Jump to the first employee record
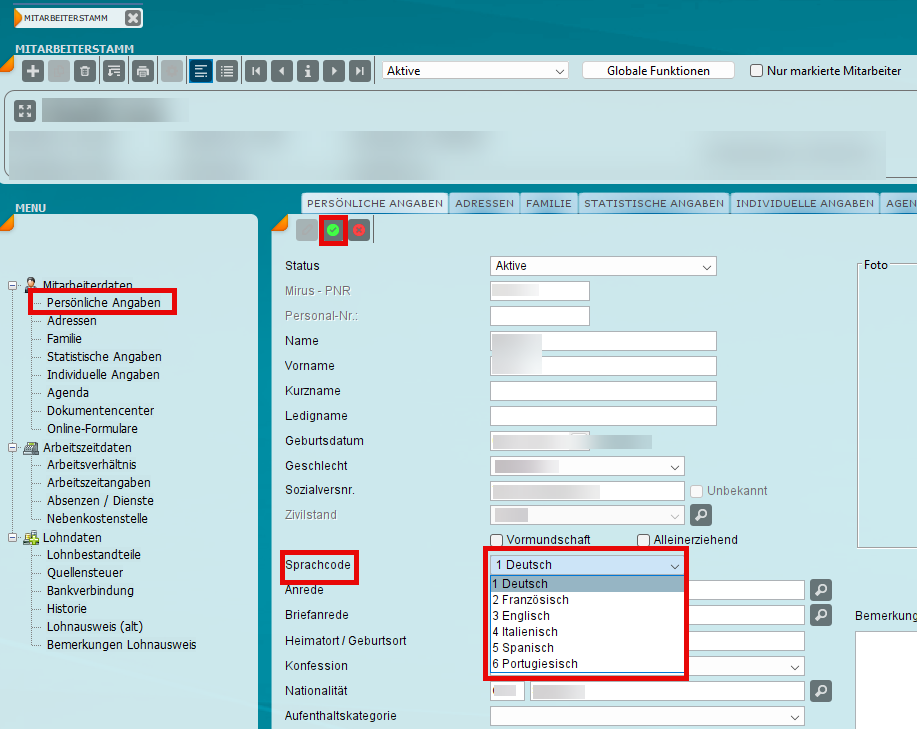Image resolution: width=917 pixels, height=729 pixels. (x=257, y=71)
